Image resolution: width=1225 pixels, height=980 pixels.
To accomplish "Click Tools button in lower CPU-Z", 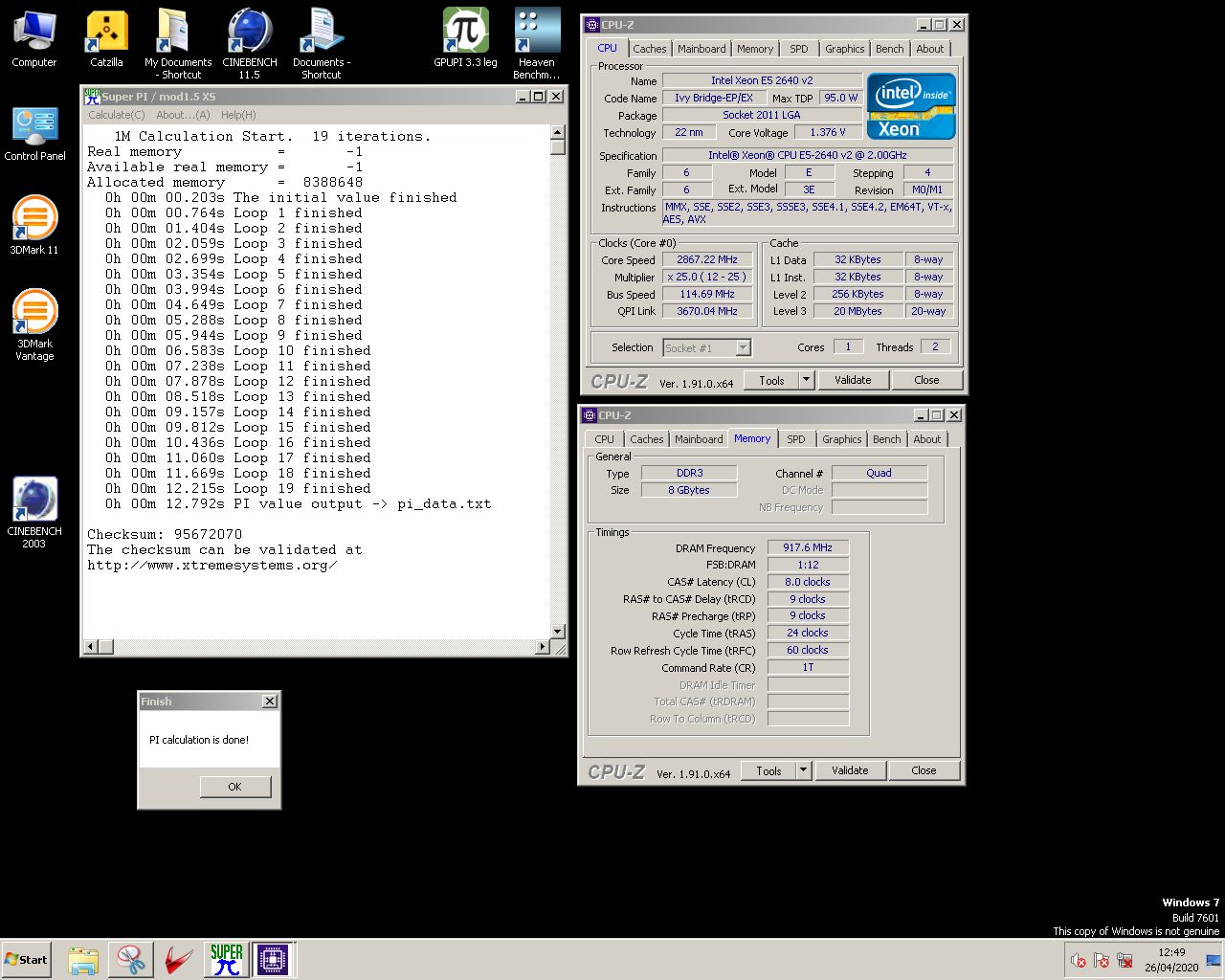I will [769, 770].
